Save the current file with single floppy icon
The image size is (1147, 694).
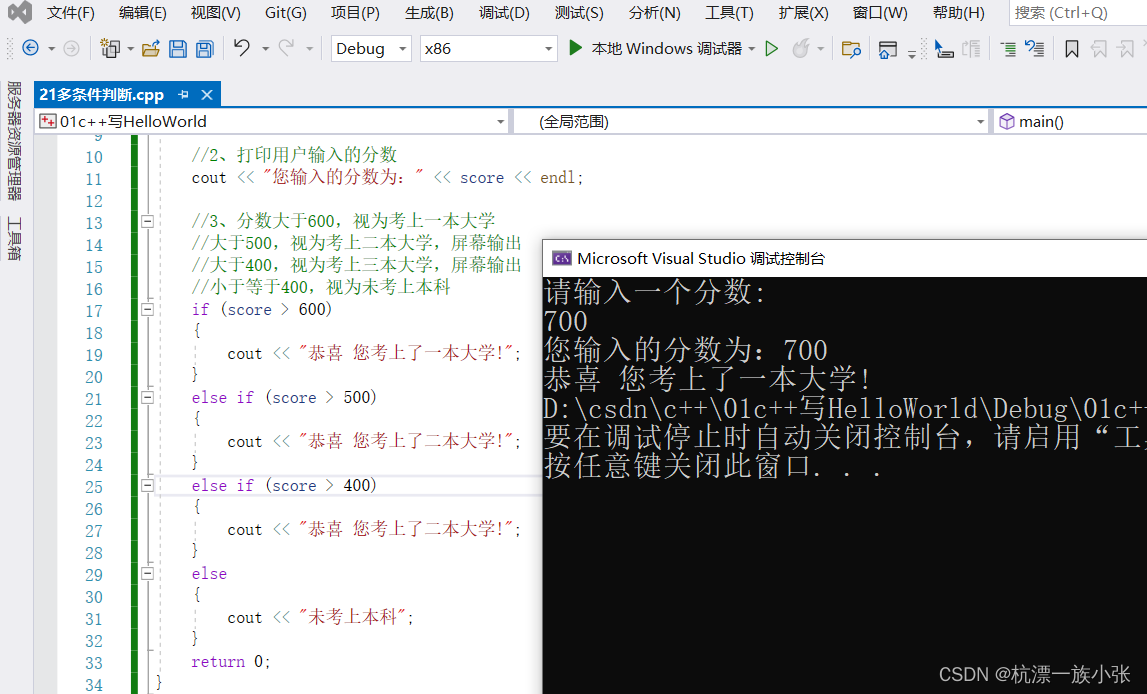tap(178, 48)
